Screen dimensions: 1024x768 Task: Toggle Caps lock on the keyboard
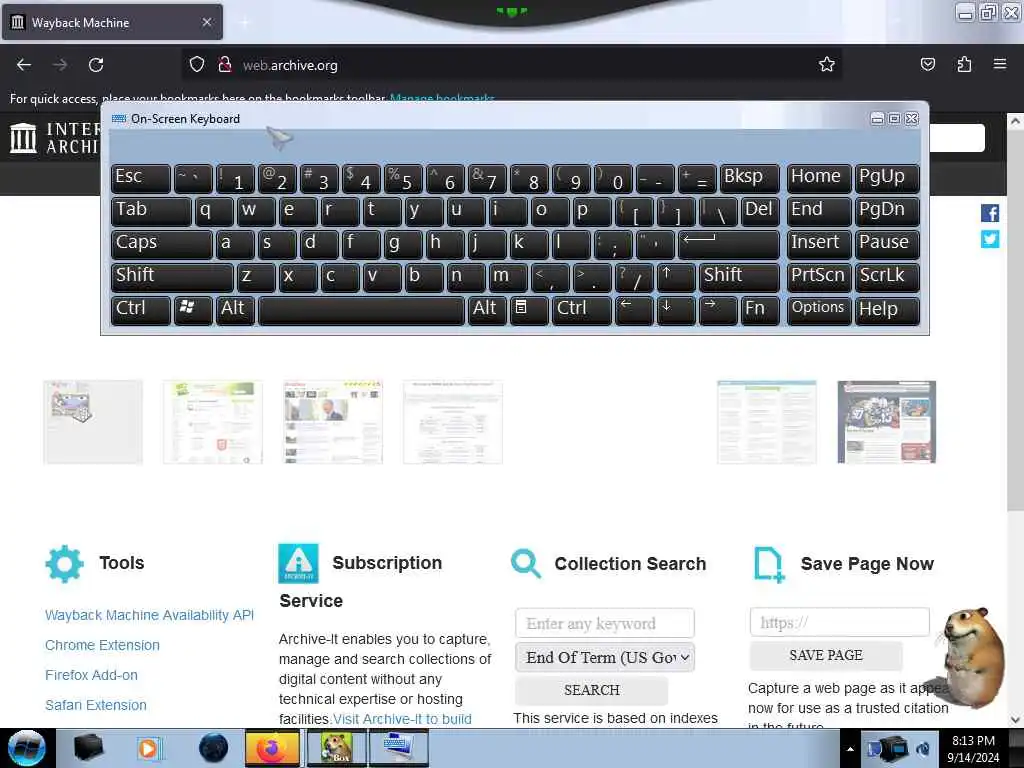[161, 244]
